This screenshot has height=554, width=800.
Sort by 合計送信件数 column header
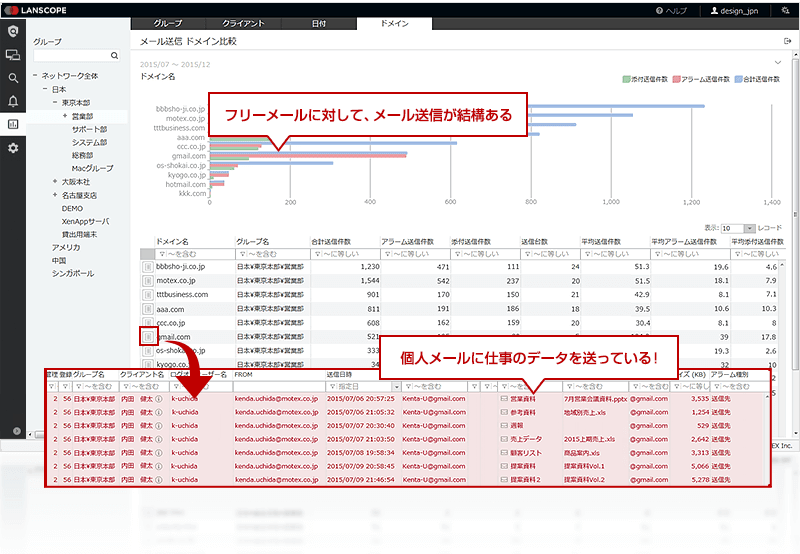[331, 241]
